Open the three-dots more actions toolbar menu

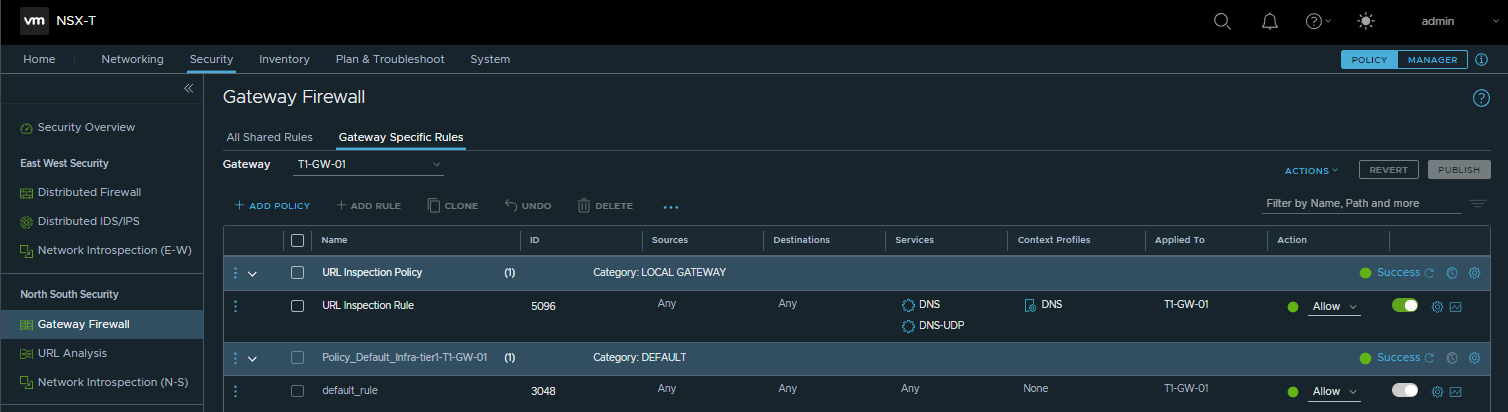point(671,207)
